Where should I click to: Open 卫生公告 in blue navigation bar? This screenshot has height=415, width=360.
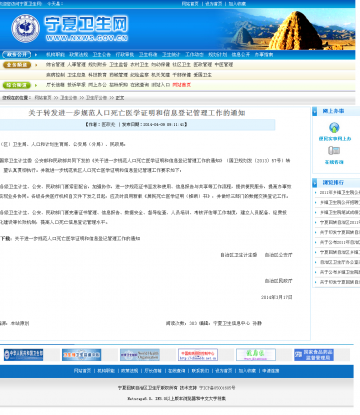point(102,55)
